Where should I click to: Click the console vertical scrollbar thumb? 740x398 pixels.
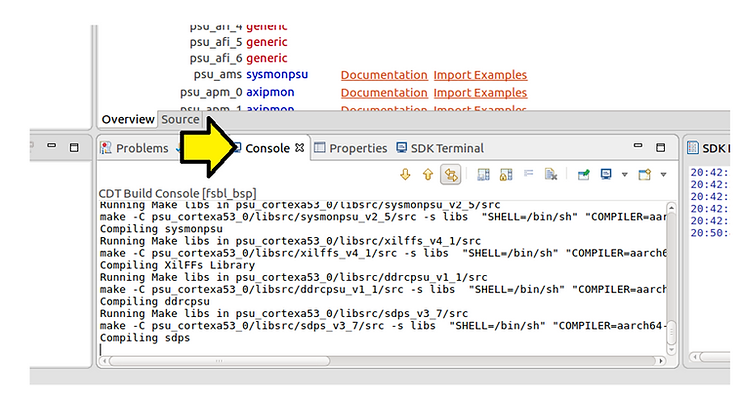click(x=671, y=333)
